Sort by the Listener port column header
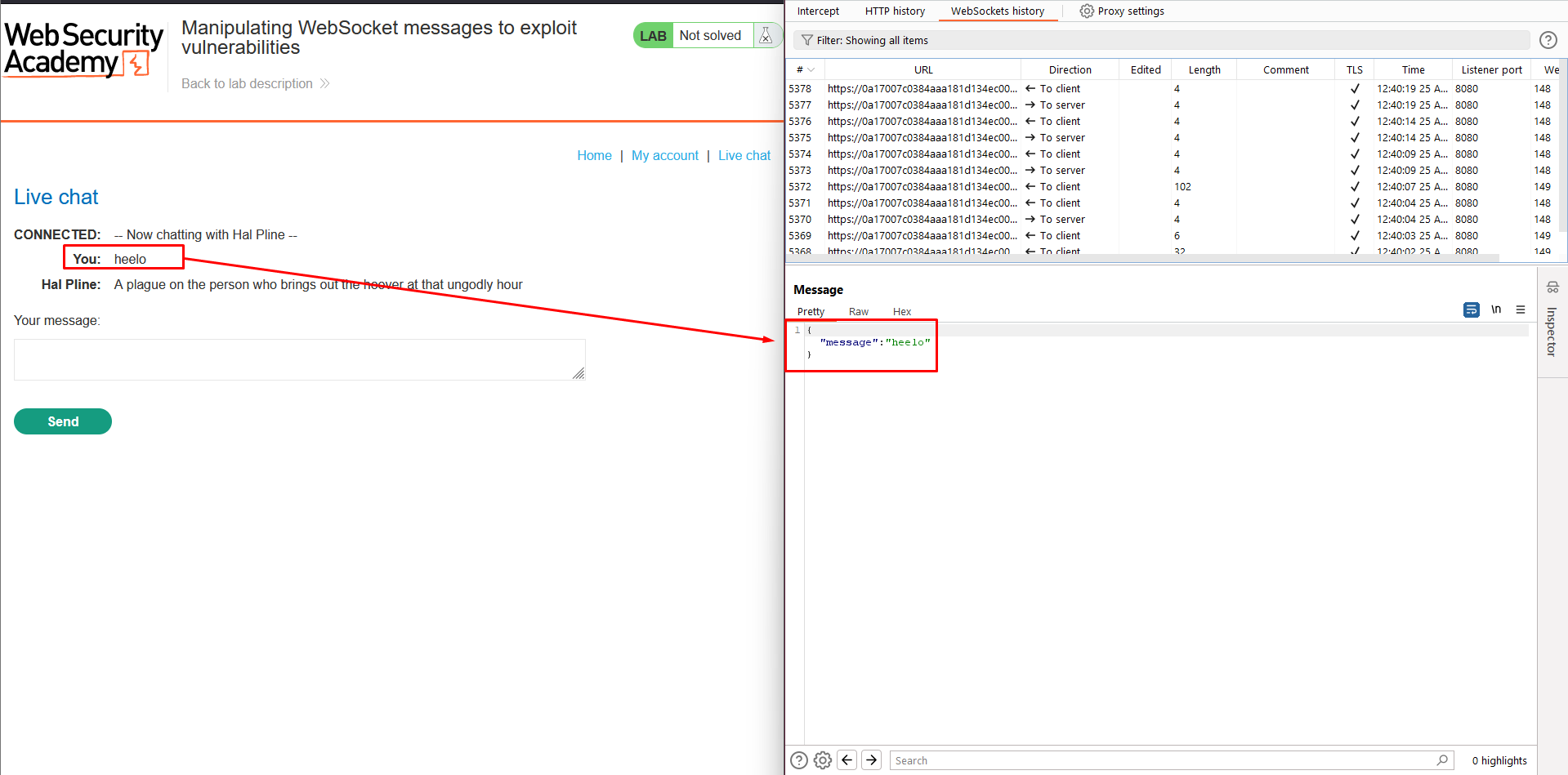1568x775 pixels. [x=1491, y=70]
